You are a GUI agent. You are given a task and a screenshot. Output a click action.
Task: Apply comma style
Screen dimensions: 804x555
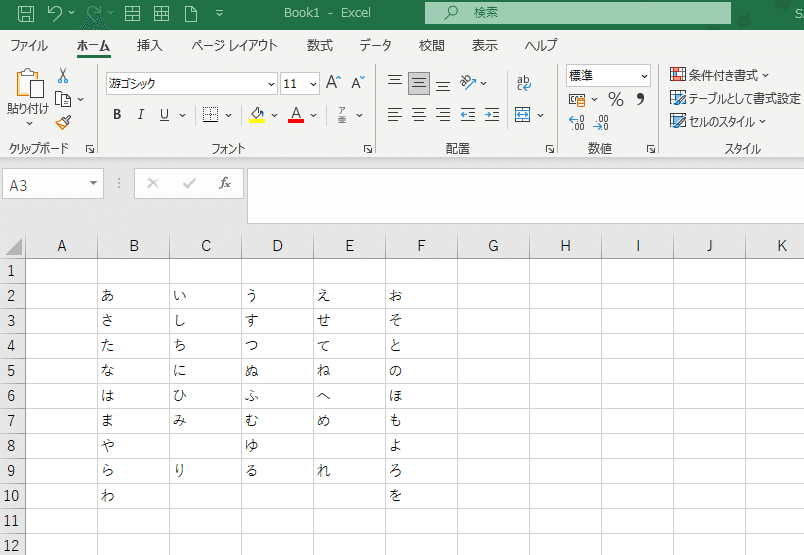click(x=640, y=98)
